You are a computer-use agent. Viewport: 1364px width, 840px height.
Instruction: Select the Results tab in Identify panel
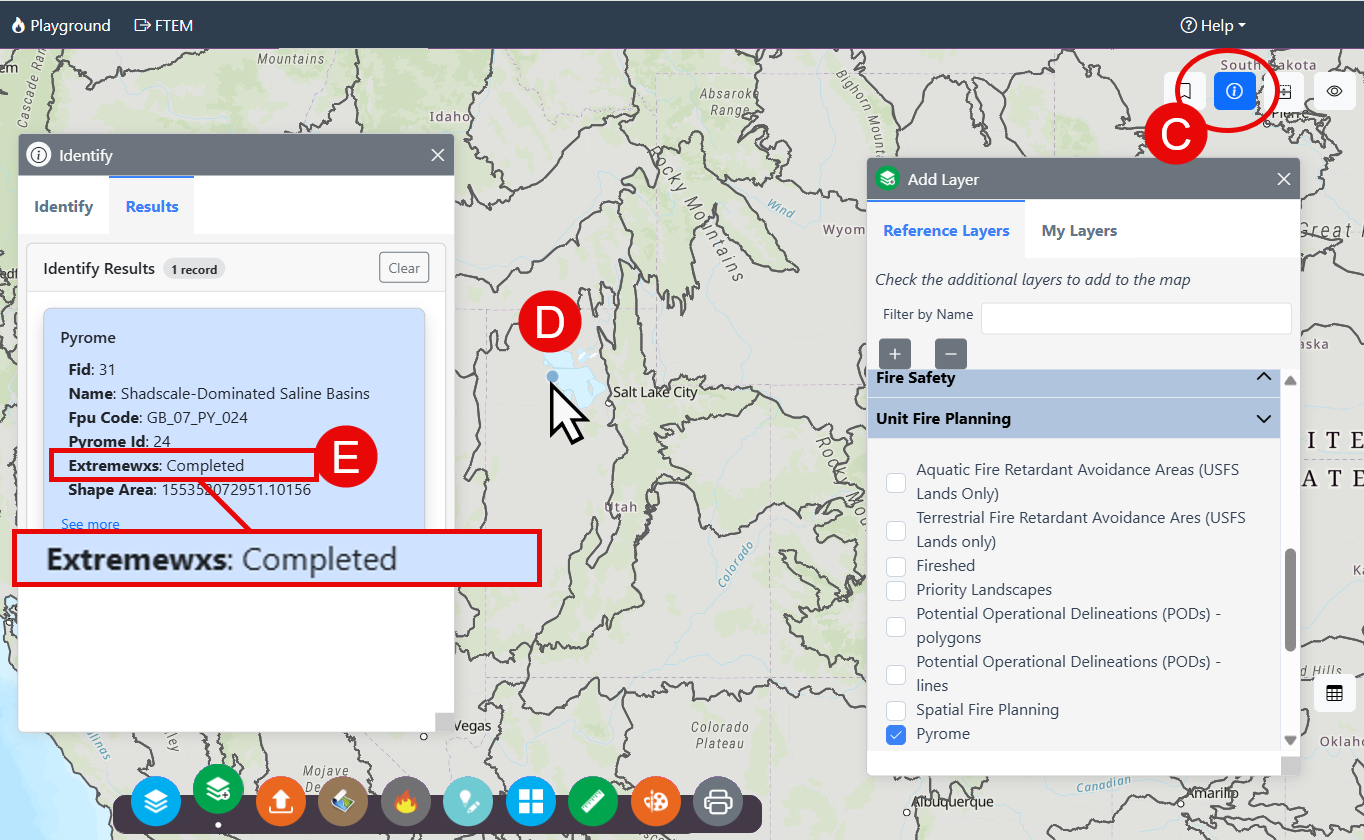coord(152,207)
